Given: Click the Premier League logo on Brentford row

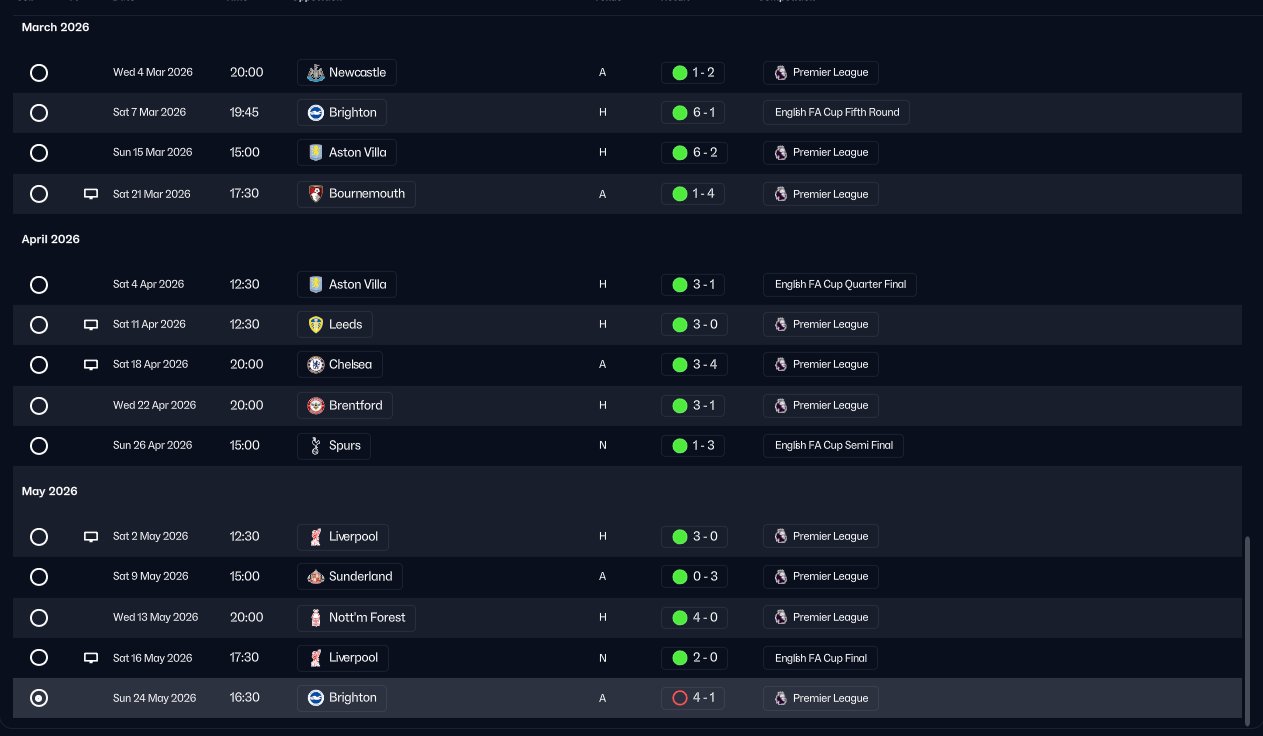Looking at the screenshot, I should 781,406.
